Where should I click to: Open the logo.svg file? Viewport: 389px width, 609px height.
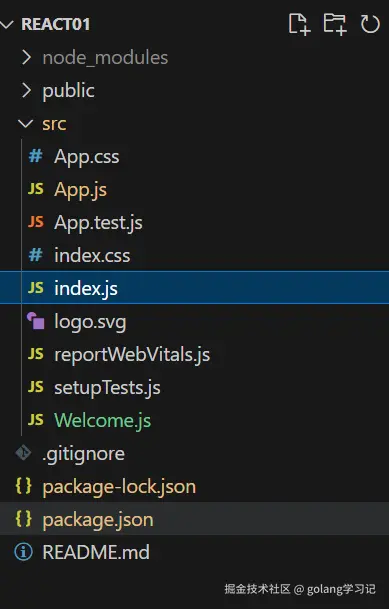coord(90,322)
